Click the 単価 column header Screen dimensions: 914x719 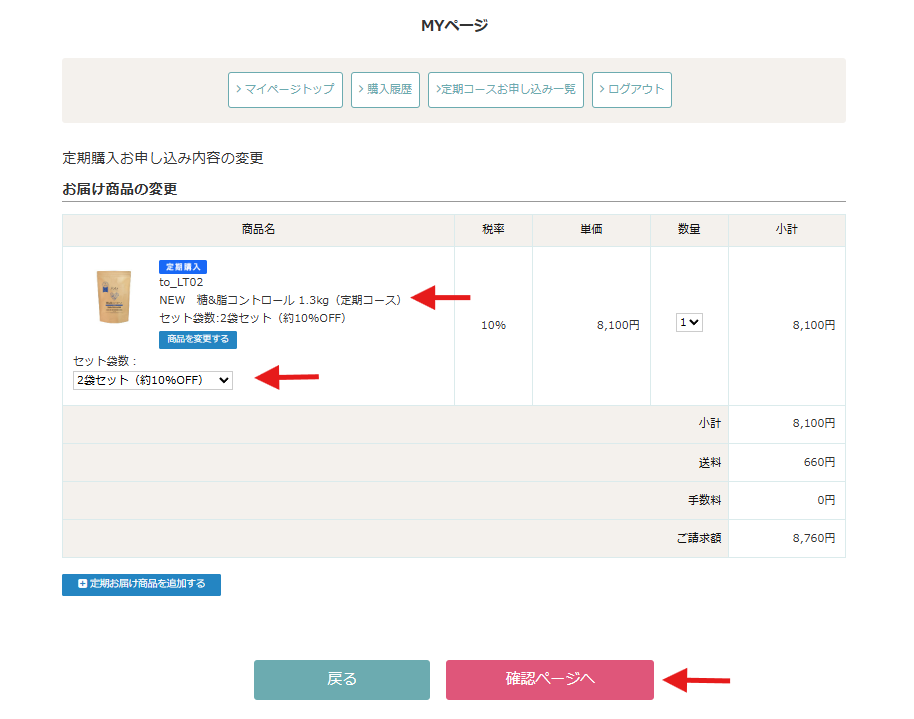click(591, 229)
